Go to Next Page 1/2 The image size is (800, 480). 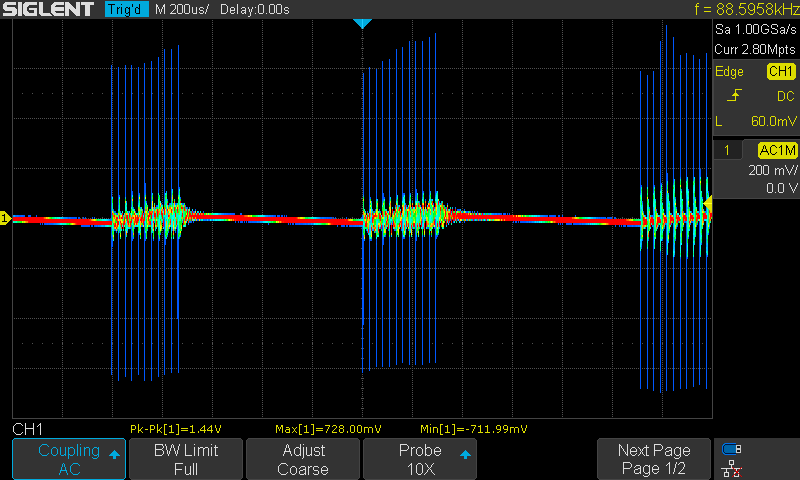coord(654,459)
